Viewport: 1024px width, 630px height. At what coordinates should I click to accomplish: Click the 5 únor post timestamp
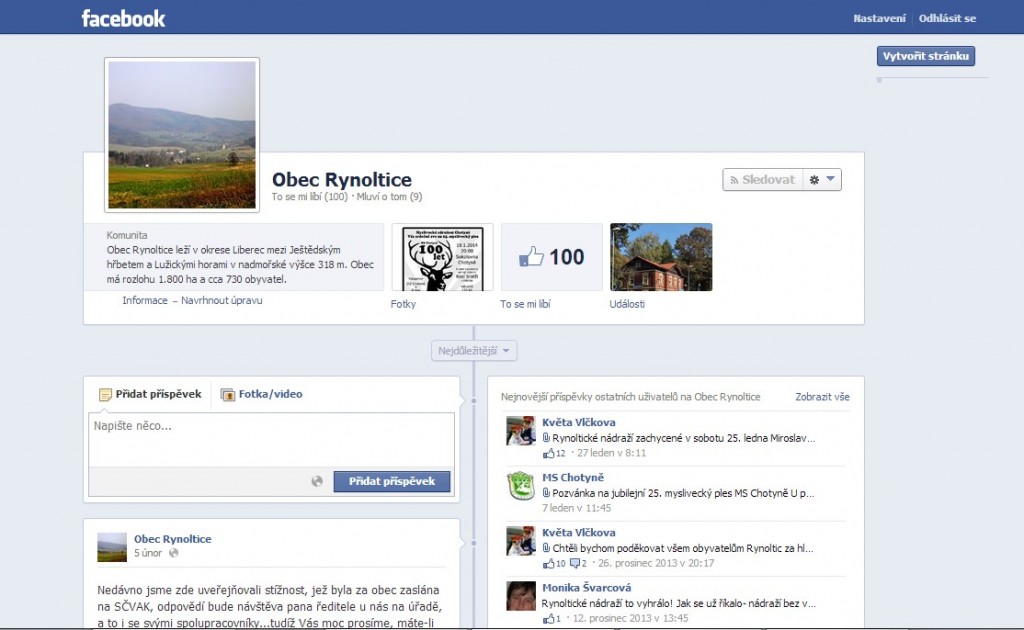pyautogui.click(x=148, y=553)
